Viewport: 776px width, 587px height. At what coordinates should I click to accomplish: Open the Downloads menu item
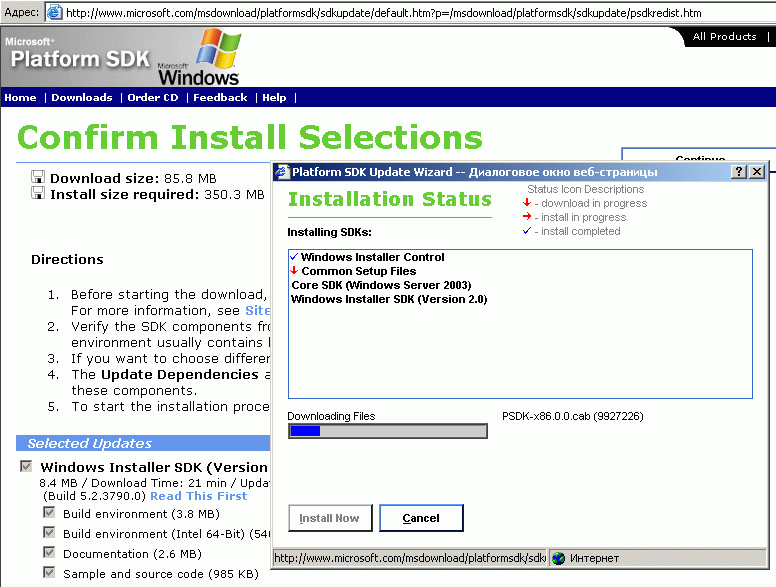[82, 98]
